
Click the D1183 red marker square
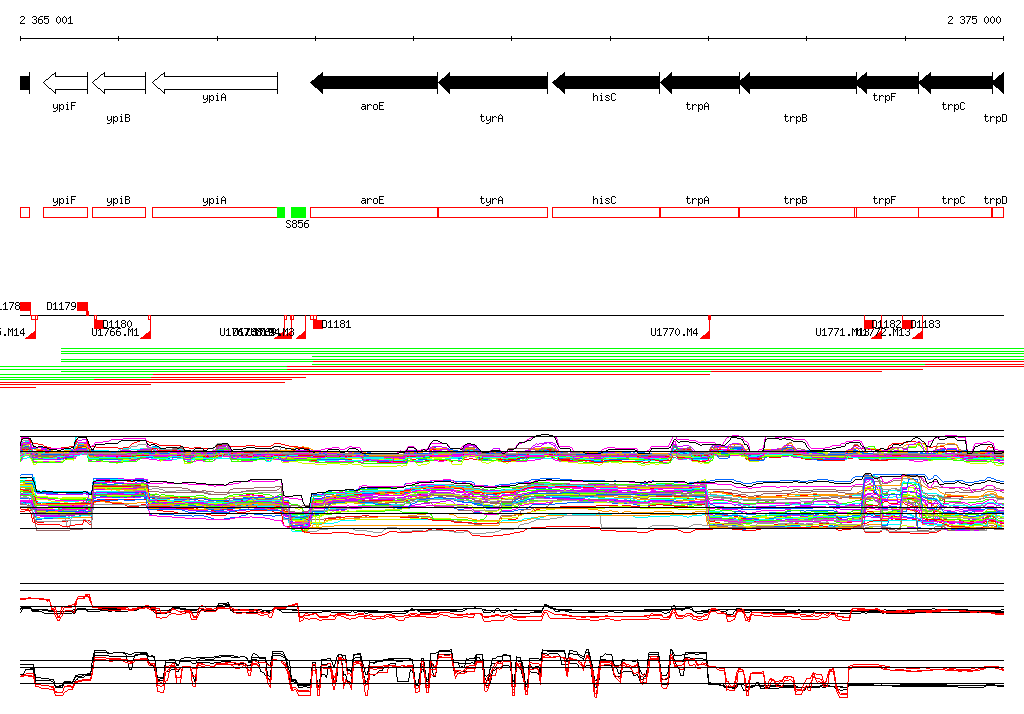[907, 324]
